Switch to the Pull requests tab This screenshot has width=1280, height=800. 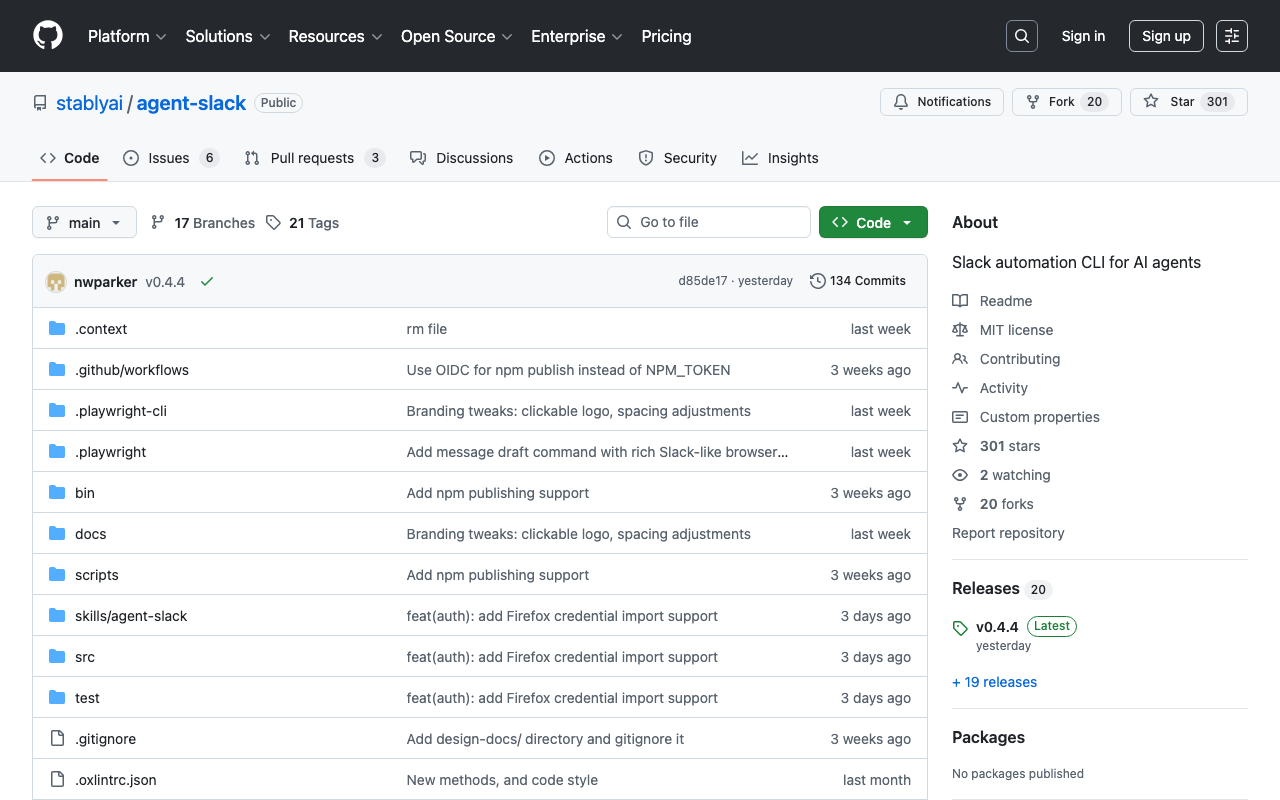313,158
